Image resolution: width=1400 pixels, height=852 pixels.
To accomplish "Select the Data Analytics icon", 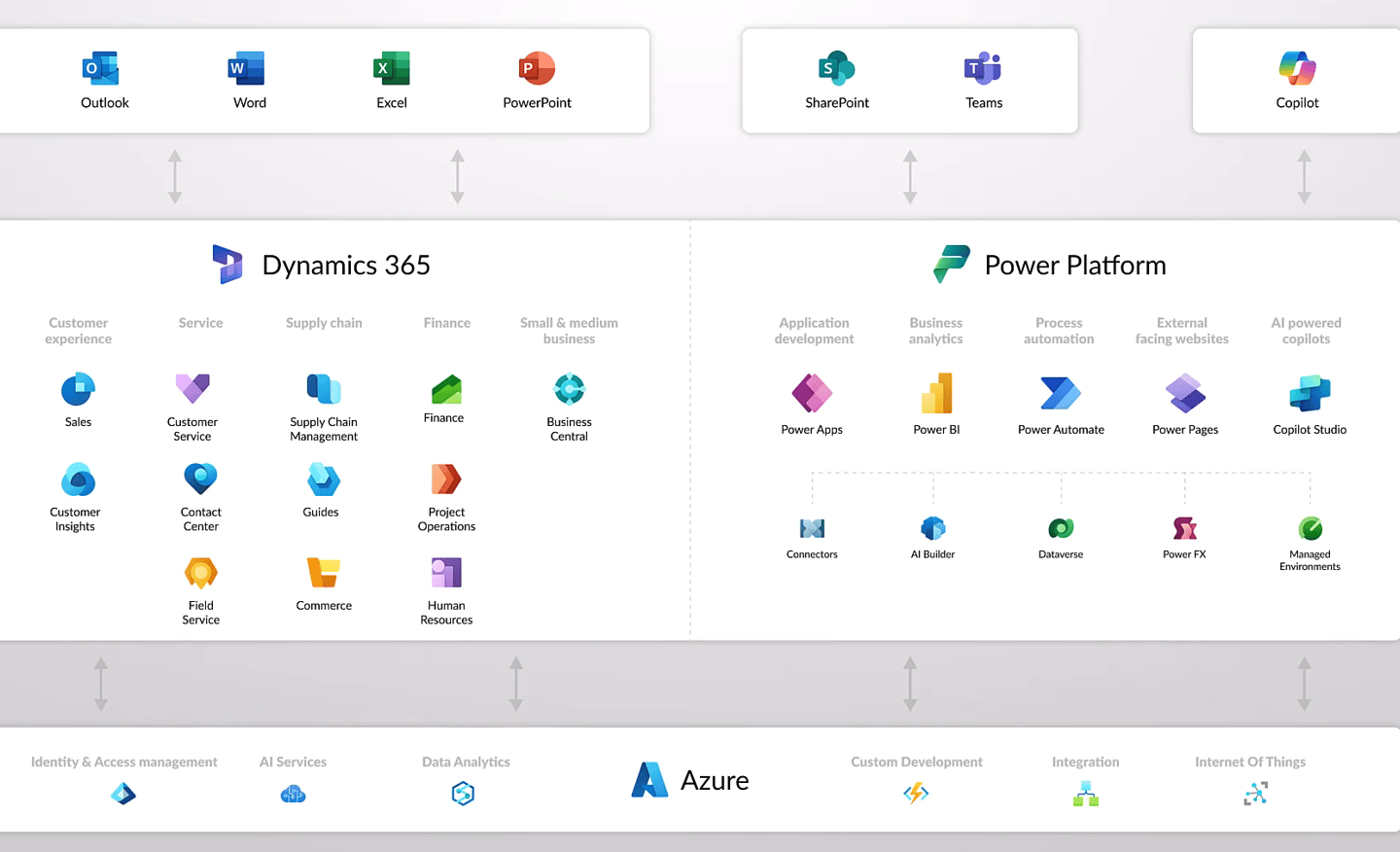I will point(463,795).
